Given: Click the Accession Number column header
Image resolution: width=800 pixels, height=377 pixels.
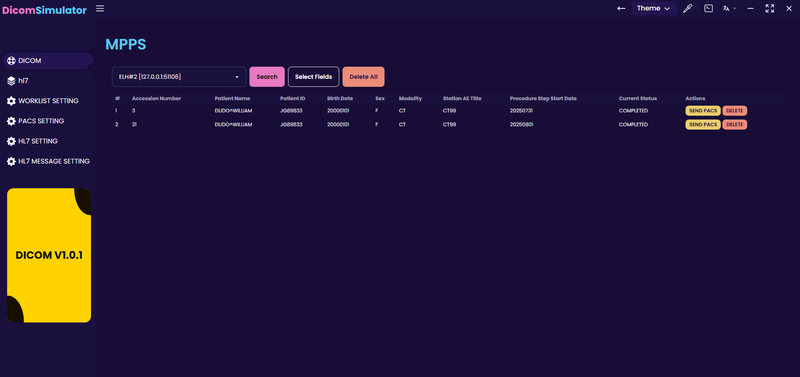Looking at the screenshot, I should (x=156, y=98).
